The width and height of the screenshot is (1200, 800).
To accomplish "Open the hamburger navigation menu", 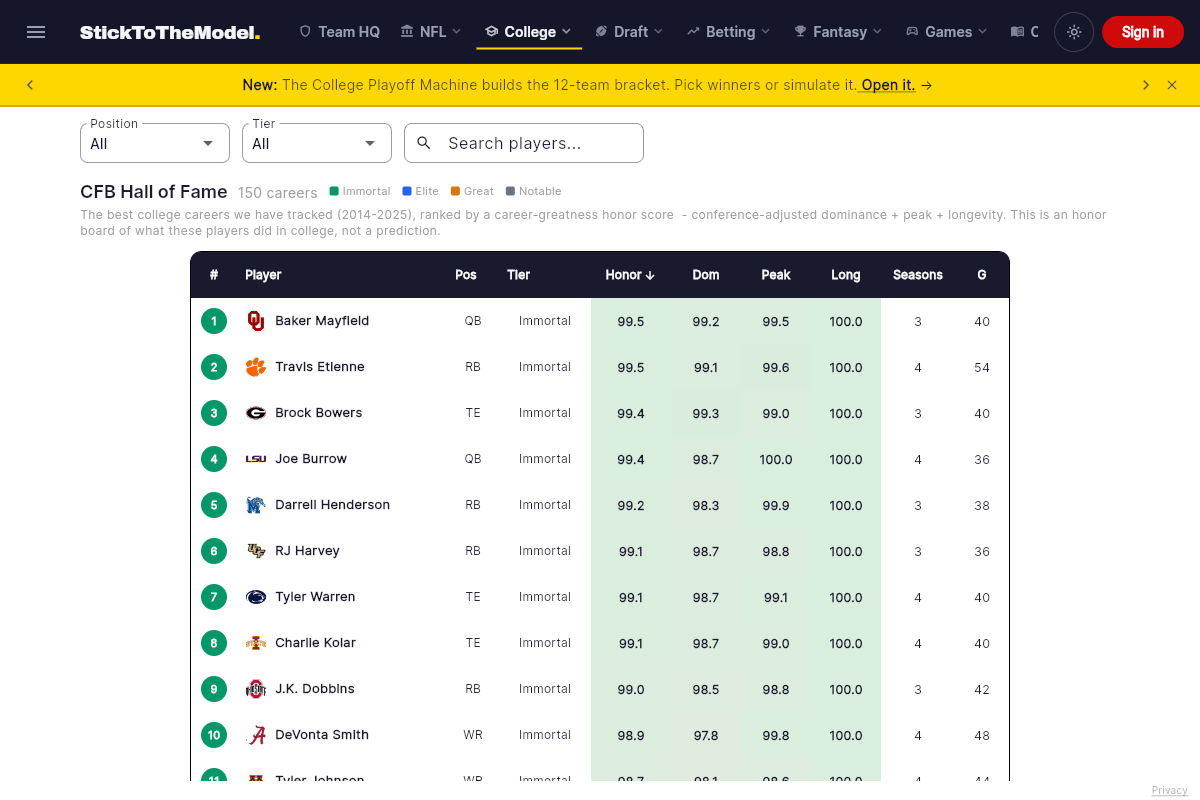I will pos(36,32).
